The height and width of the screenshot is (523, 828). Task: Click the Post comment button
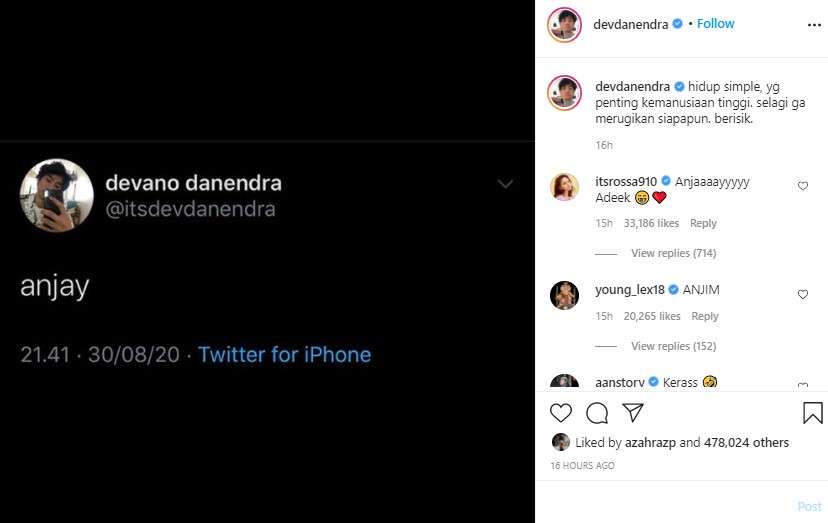pyautogui.click(x=809, y=507)
